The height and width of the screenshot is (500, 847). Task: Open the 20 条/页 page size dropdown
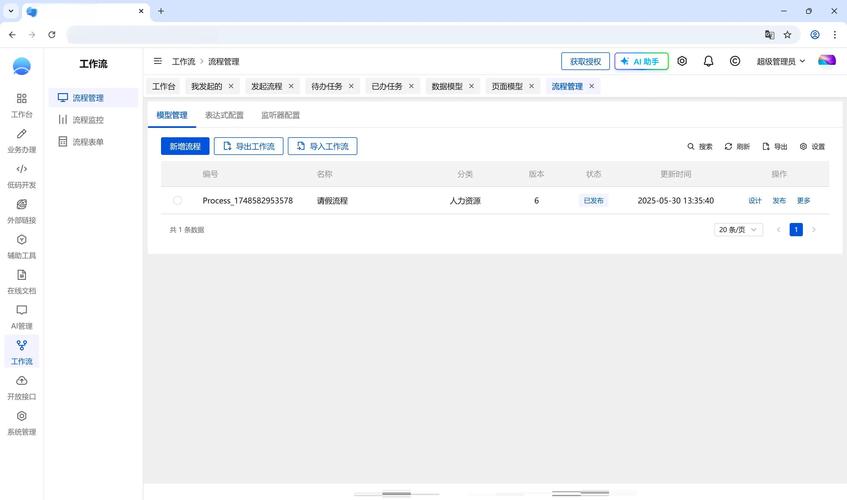tap(738, 229)
